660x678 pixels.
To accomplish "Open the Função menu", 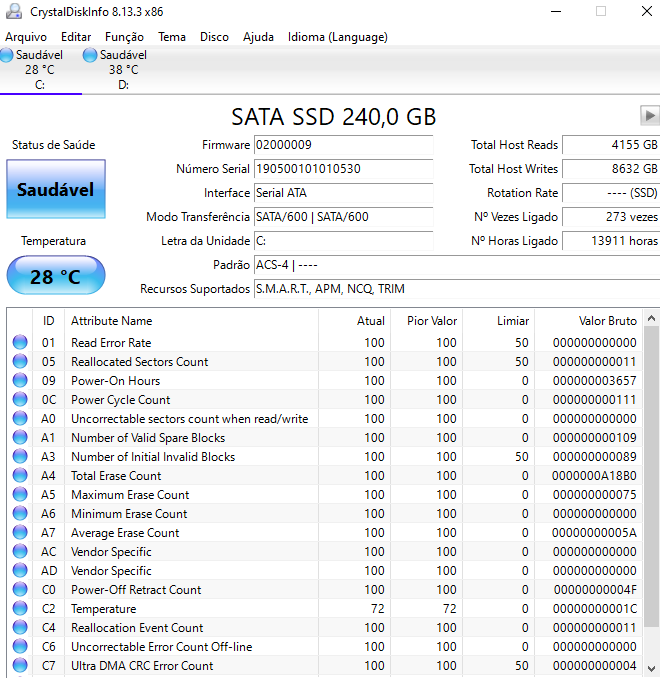I will click(124, 37).
